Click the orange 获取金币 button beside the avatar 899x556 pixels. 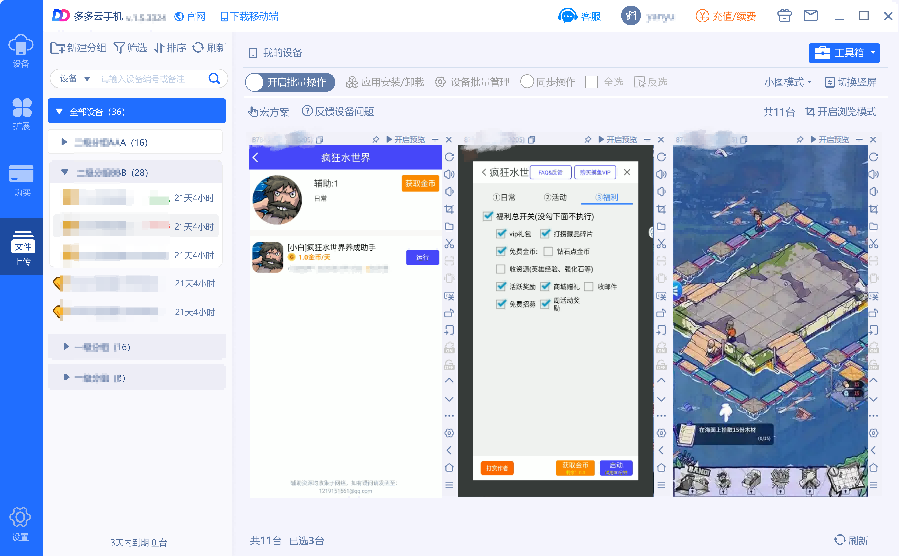420,183
